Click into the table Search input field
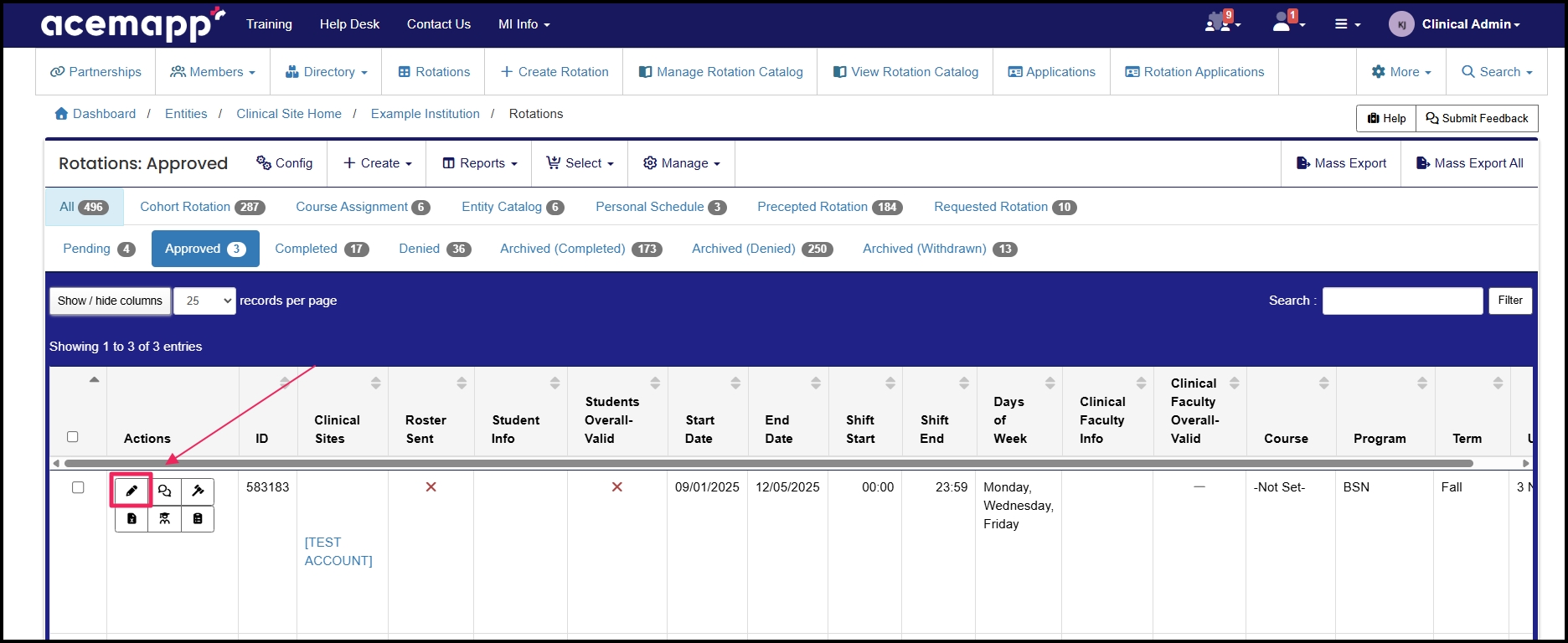The image size is (1568, 643). click(1402, 301)
